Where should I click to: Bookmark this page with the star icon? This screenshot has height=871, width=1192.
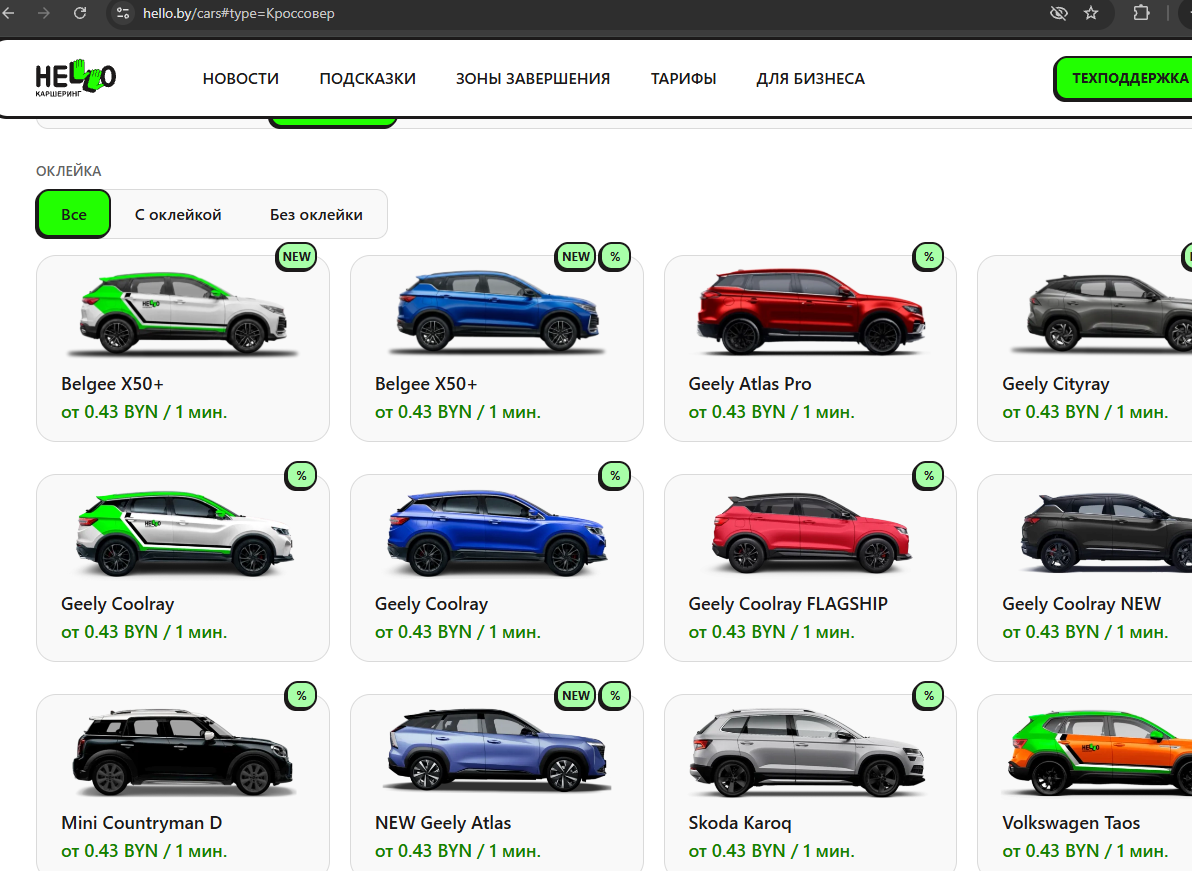[x=1091, y=13]
